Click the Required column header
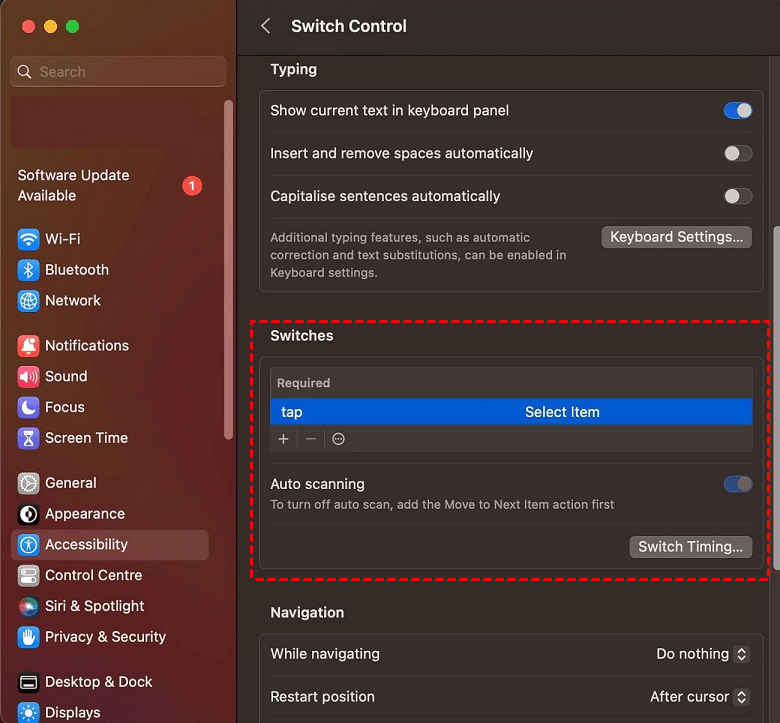The height and width of the screenshot is (723, 780). point(303,383)
